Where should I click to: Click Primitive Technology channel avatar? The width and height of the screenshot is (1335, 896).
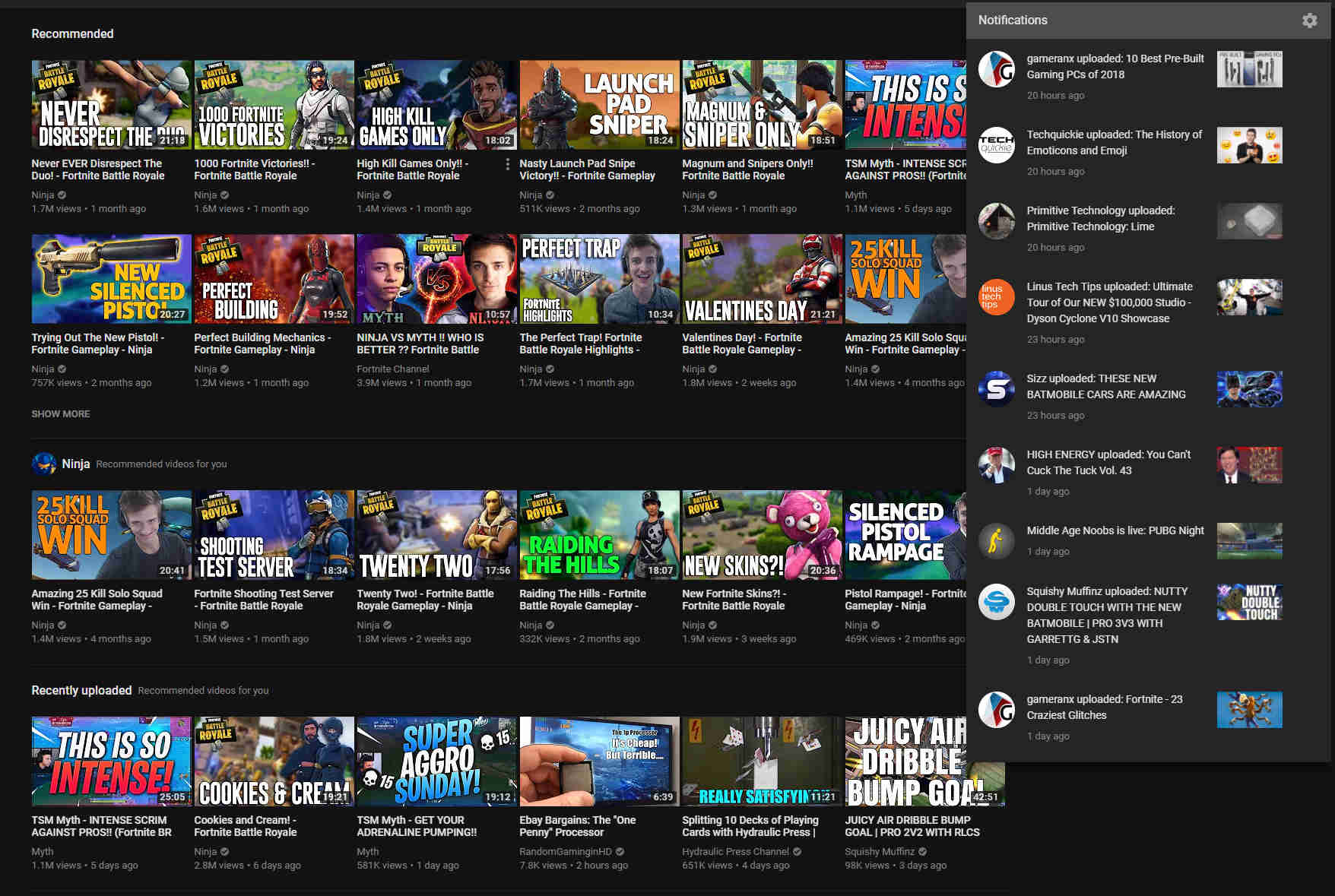coord(996,221)
